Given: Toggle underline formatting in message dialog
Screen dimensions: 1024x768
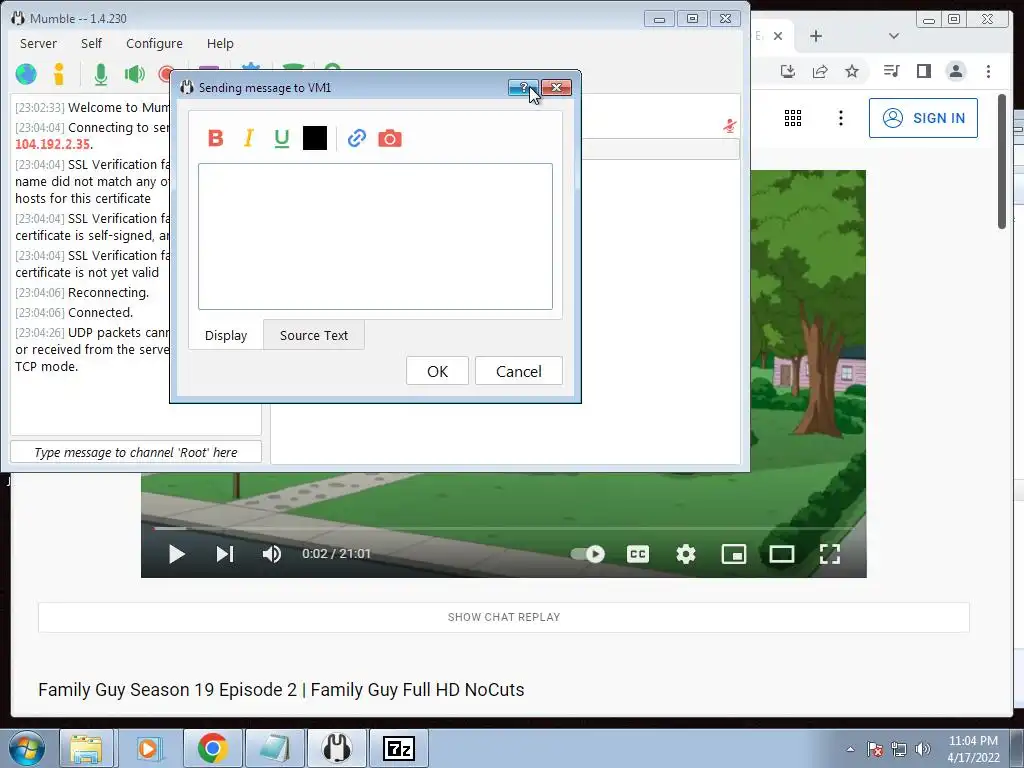Looking at the screenshot, I should 281,138.
